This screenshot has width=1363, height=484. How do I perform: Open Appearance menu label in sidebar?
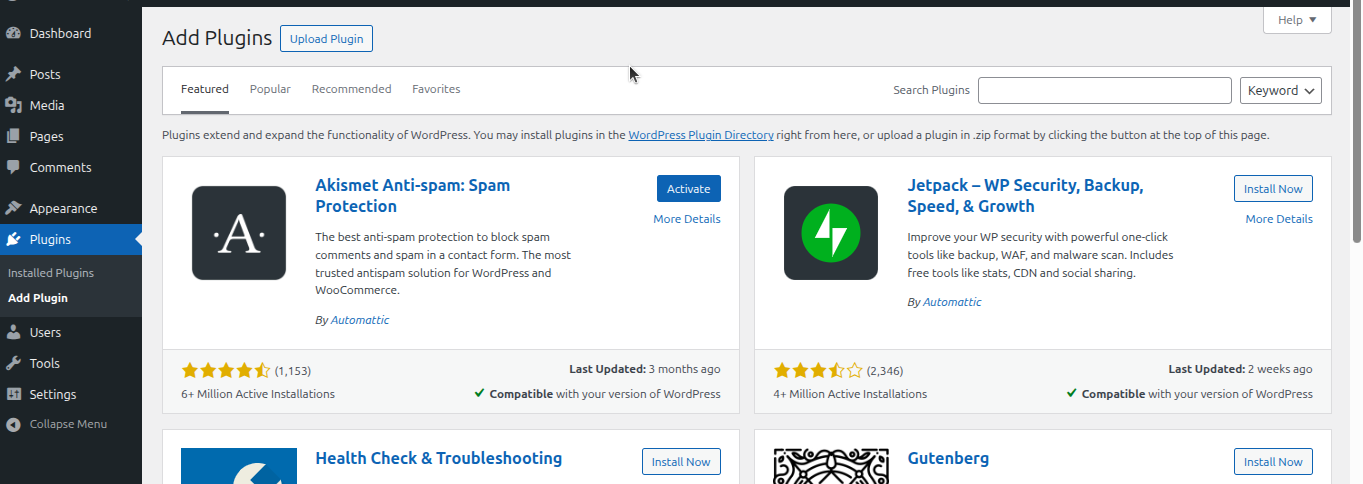coord(64,208)
